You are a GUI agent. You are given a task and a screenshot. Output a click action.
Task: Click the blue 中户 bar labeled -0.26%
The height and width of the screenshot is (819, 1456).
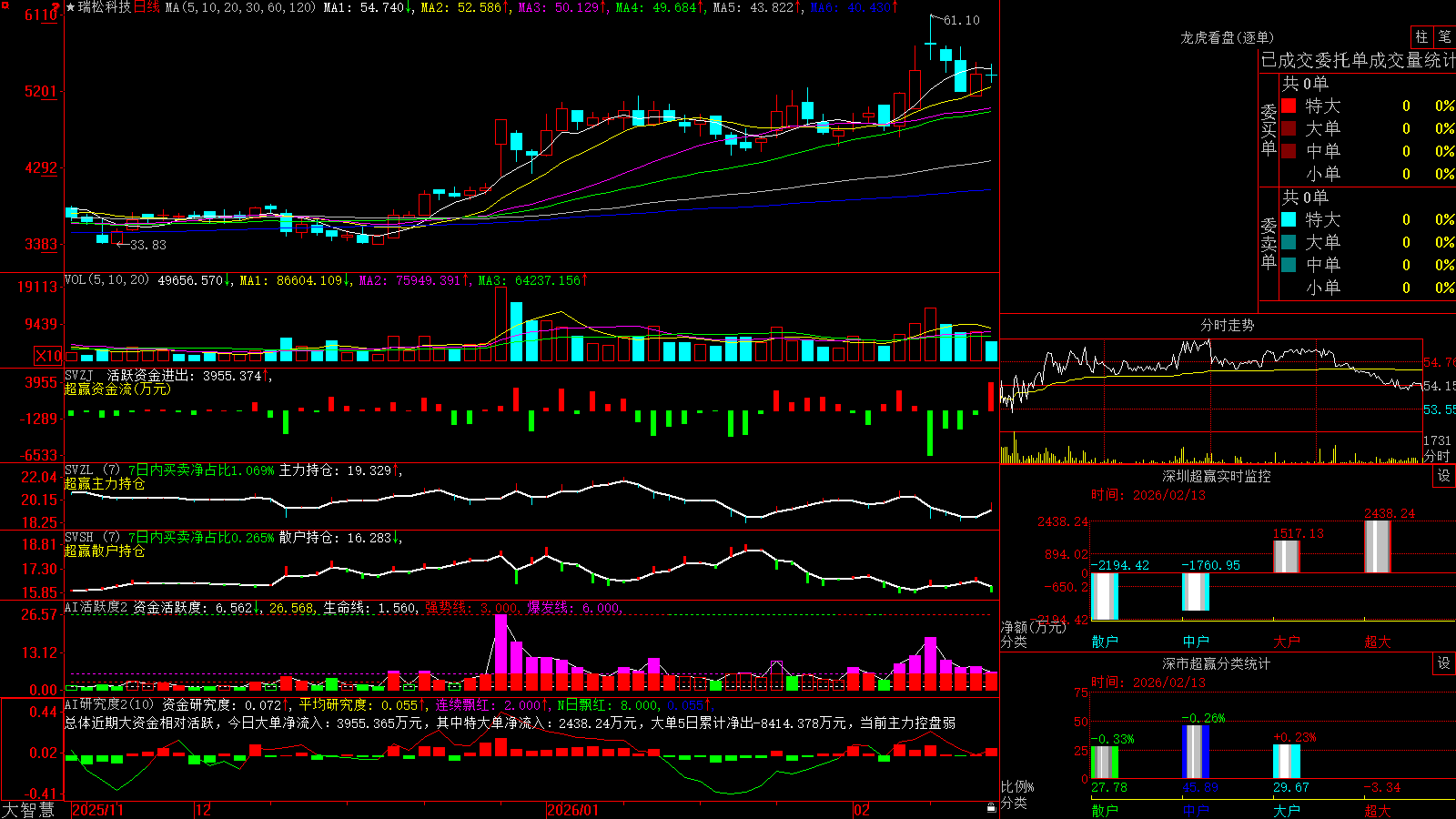coord(1196,752)
